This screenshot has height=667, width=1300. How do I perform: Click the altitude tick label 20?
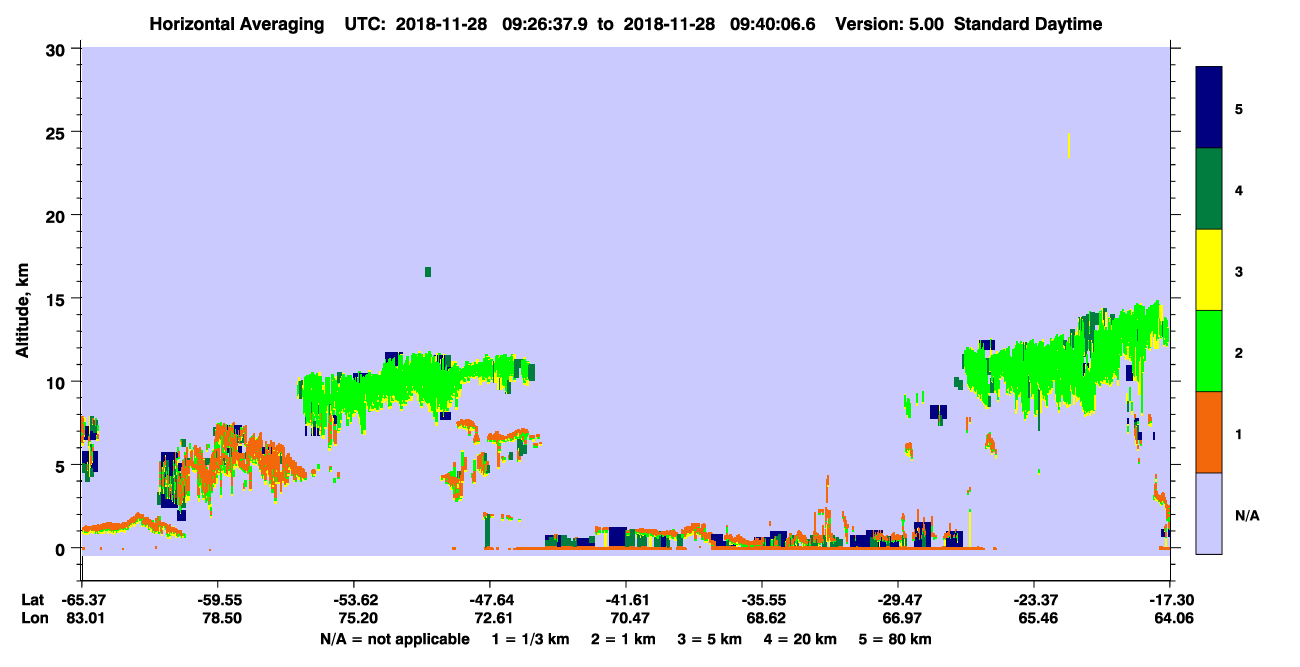[58, 215]
